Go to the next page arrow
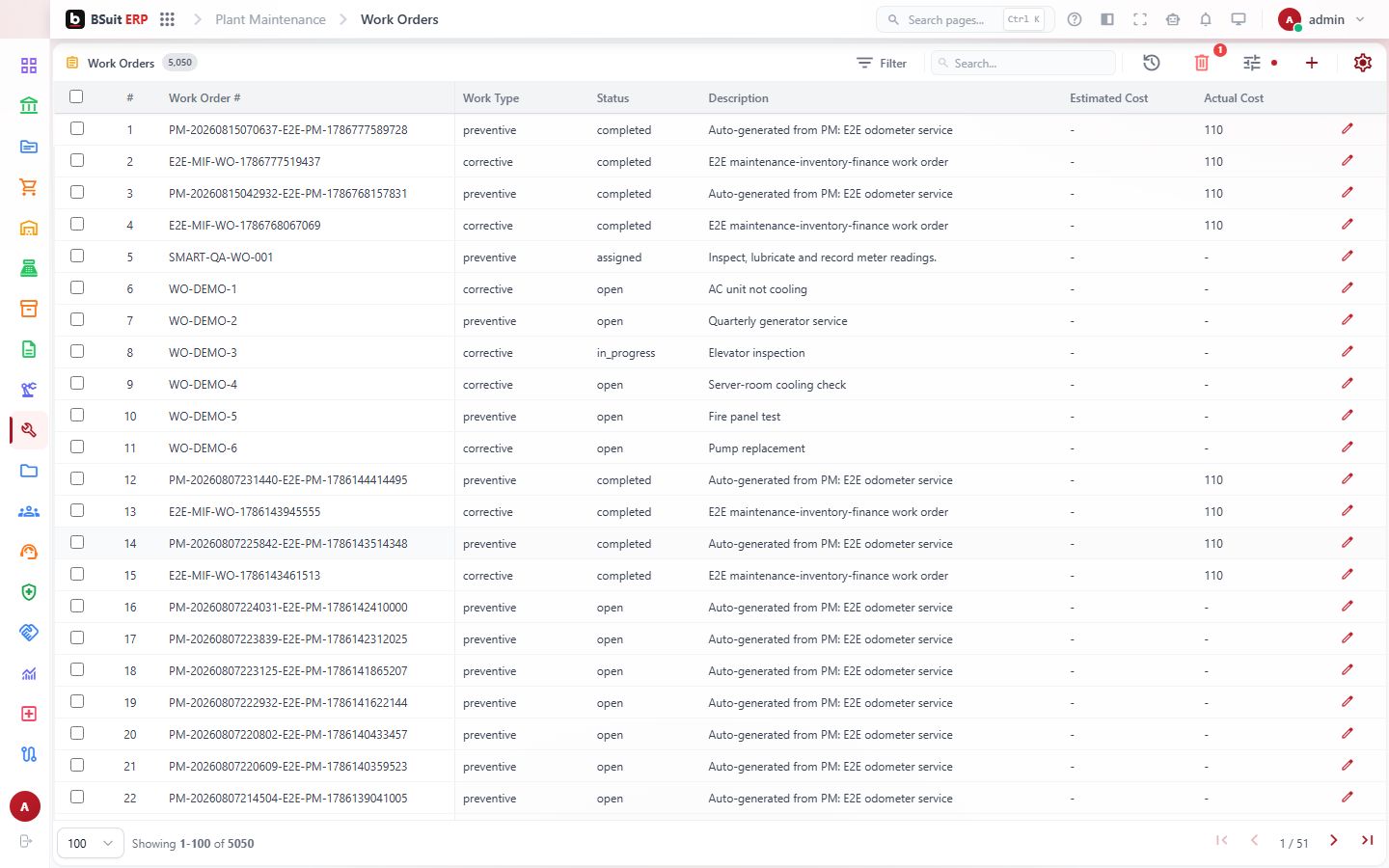The image size is (1389, 868). click(1334, 841)
